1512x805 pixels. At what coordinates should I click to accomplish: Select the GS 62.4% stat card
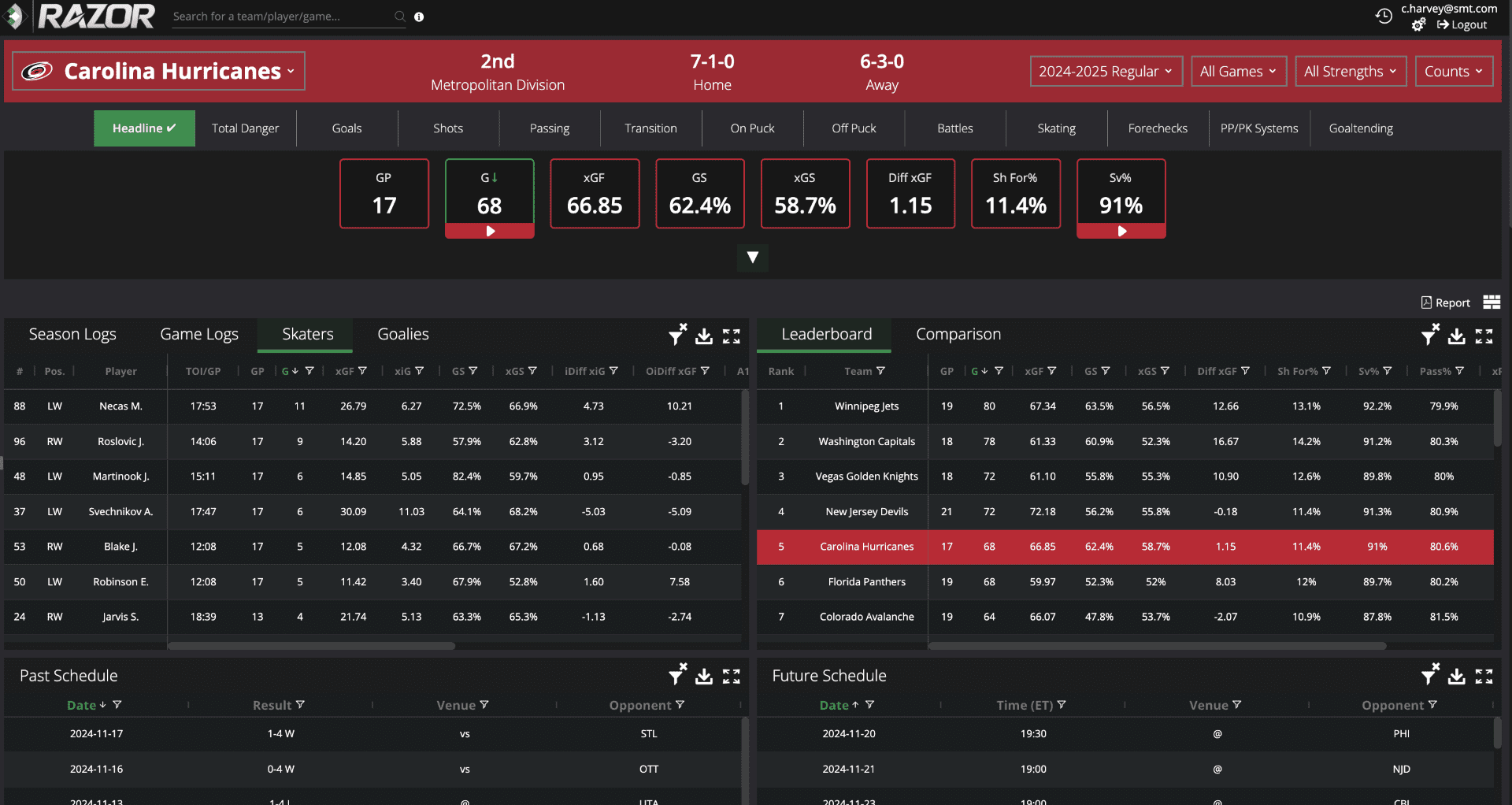click(x=700, y=194)
